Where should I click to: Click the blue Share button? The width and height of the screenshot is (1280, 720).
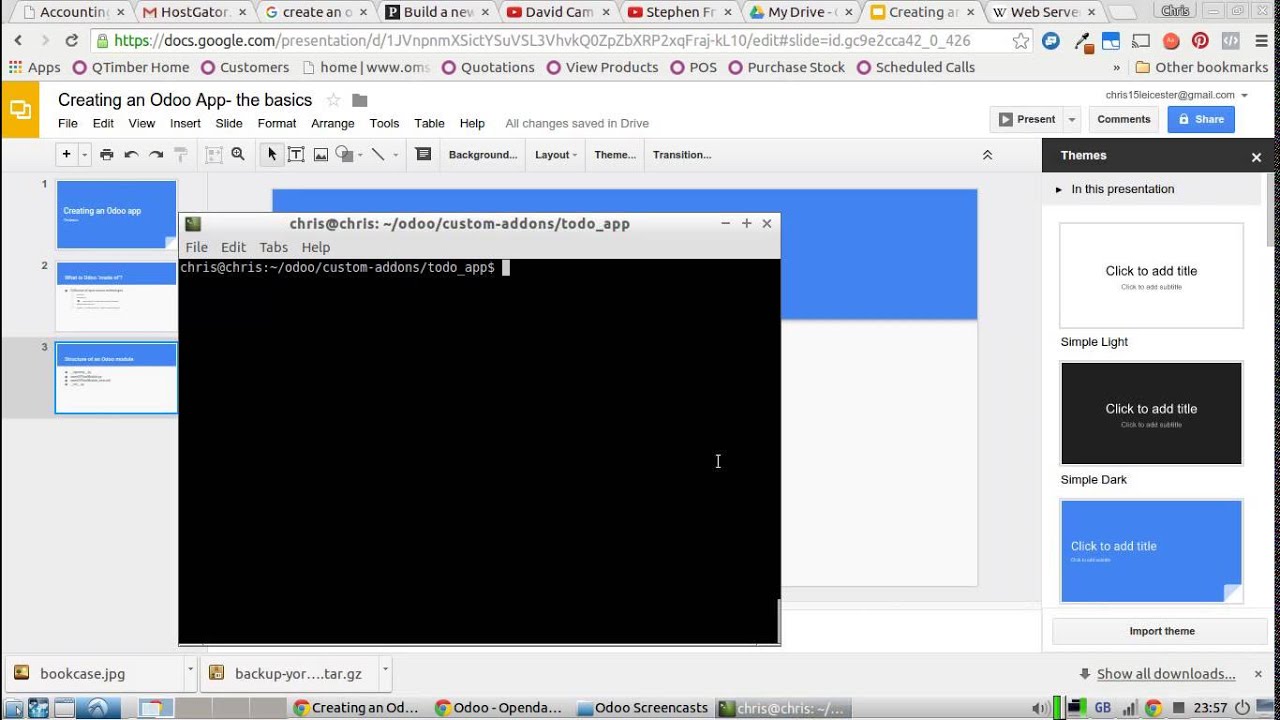pos(1201,119)
